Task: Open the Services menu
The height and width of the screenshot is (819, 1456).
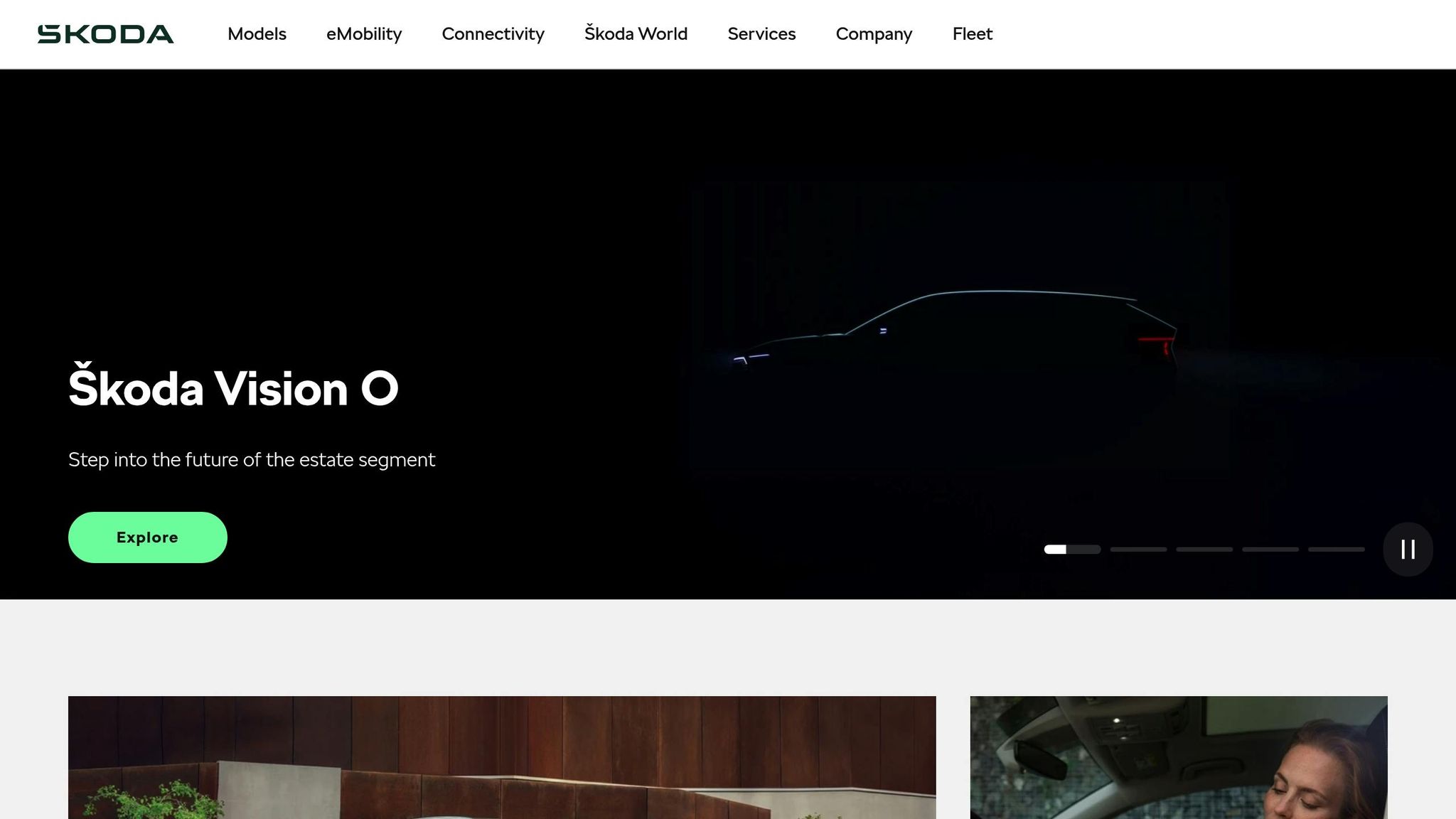Action: click(761, 34)
